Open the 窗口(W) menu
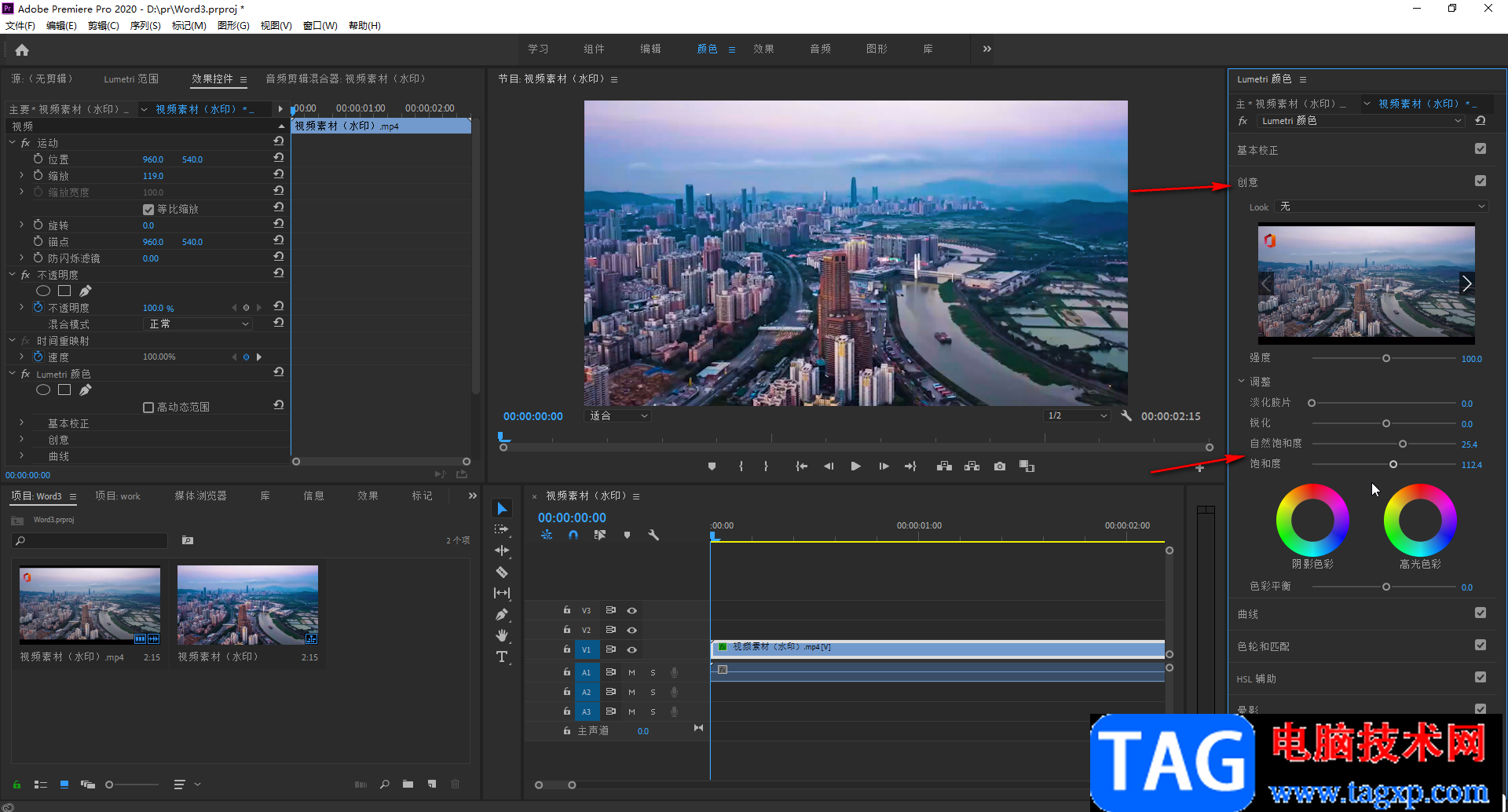This screenshot has height=812, width=1508. pyautogui.click(x=320, y=26)
